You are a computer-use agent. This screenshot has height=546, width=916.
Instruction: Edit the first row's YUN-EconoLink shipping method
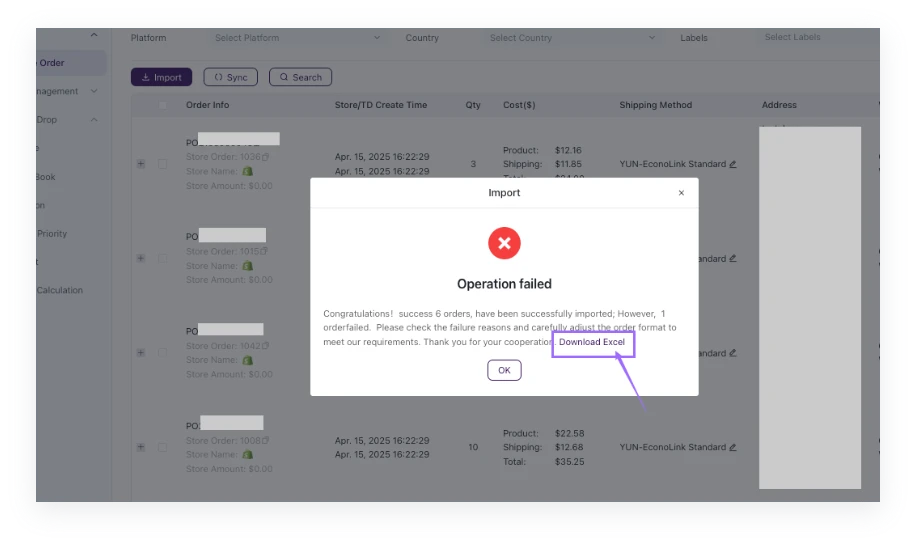(733, 164)
